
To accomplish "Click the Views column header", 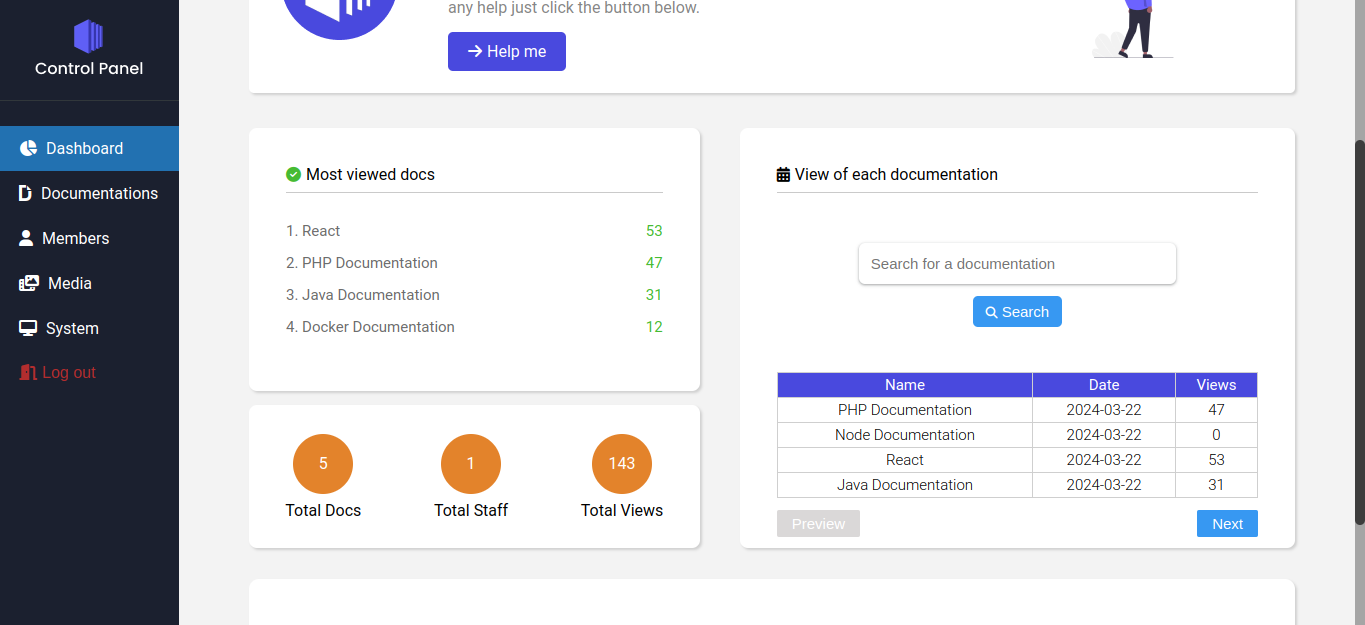I will click(x=1216, y=385).
